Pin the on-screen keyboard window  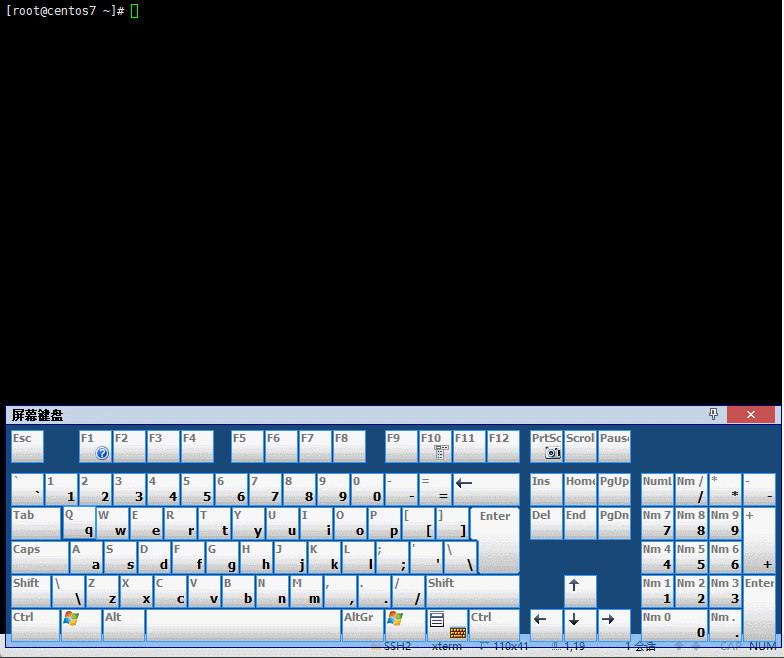tap(714, 414)
